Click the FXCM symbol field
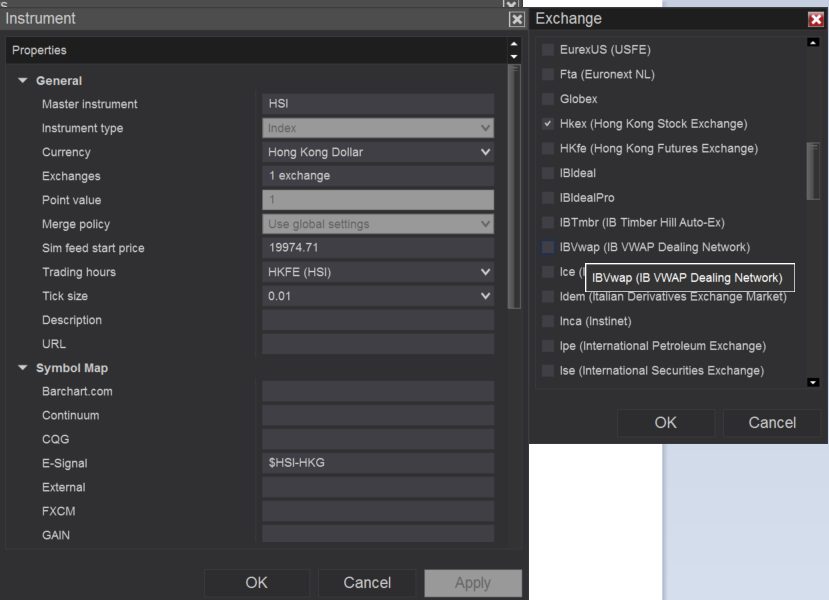Screen dimensions: 829x600 [378, 511]
